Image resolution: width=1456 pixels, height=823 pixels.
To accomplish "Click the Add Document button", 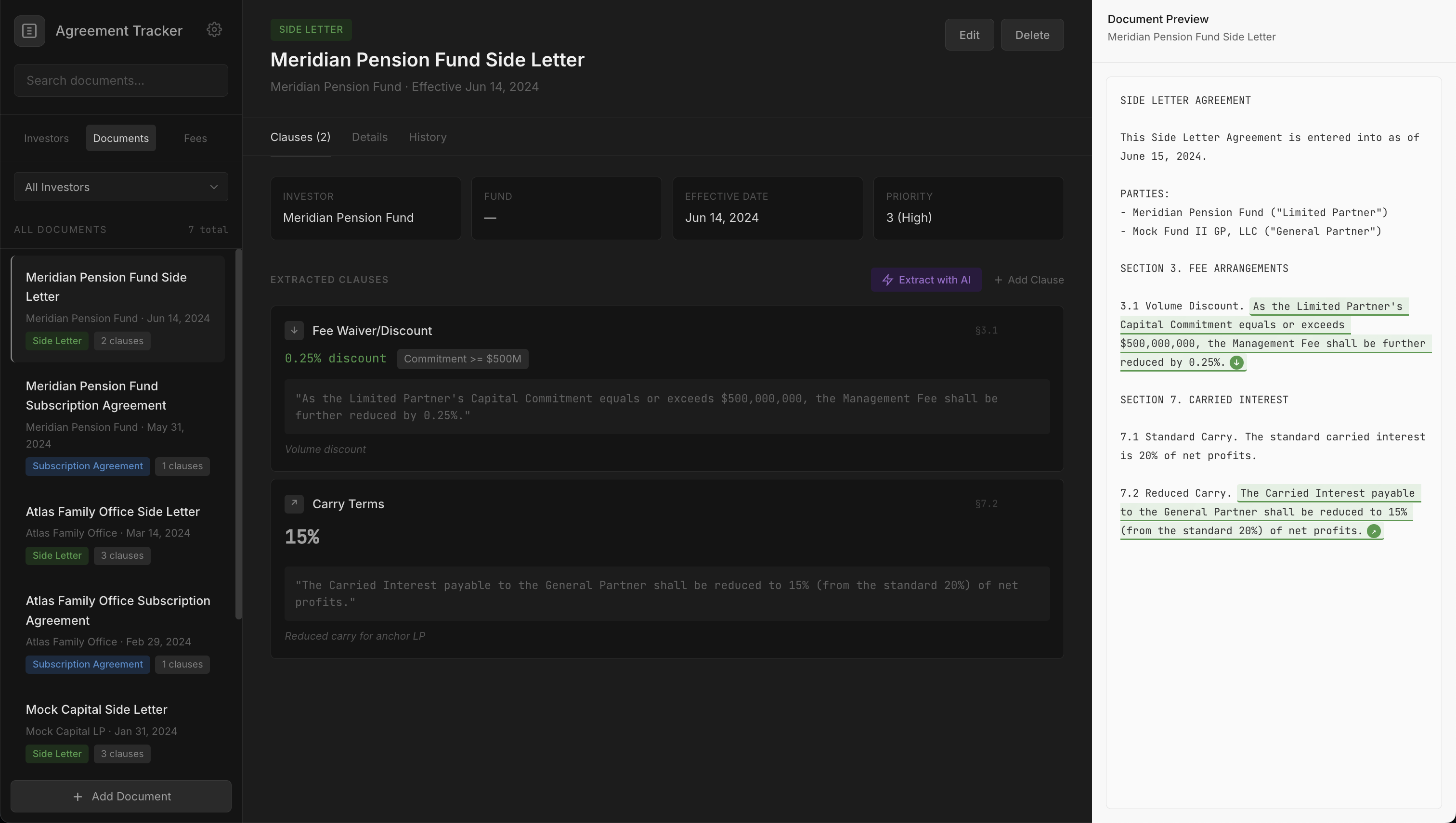I will click(x=121, y=797).
